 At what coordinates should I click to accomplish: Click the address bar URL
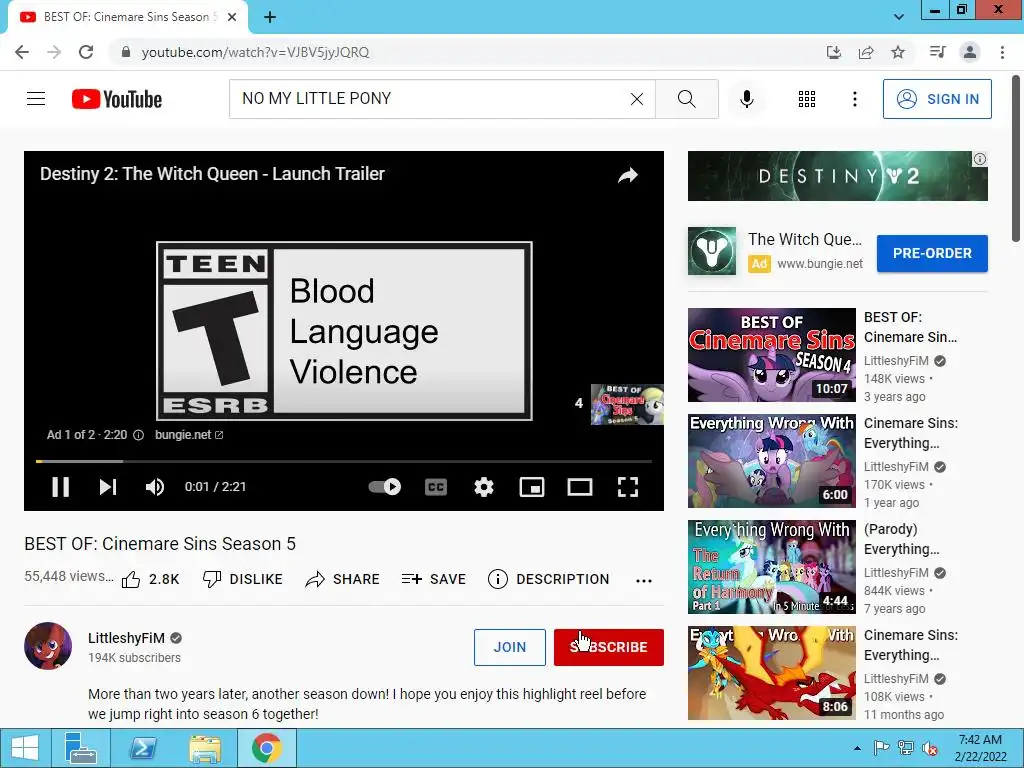[x=255, y=52]
